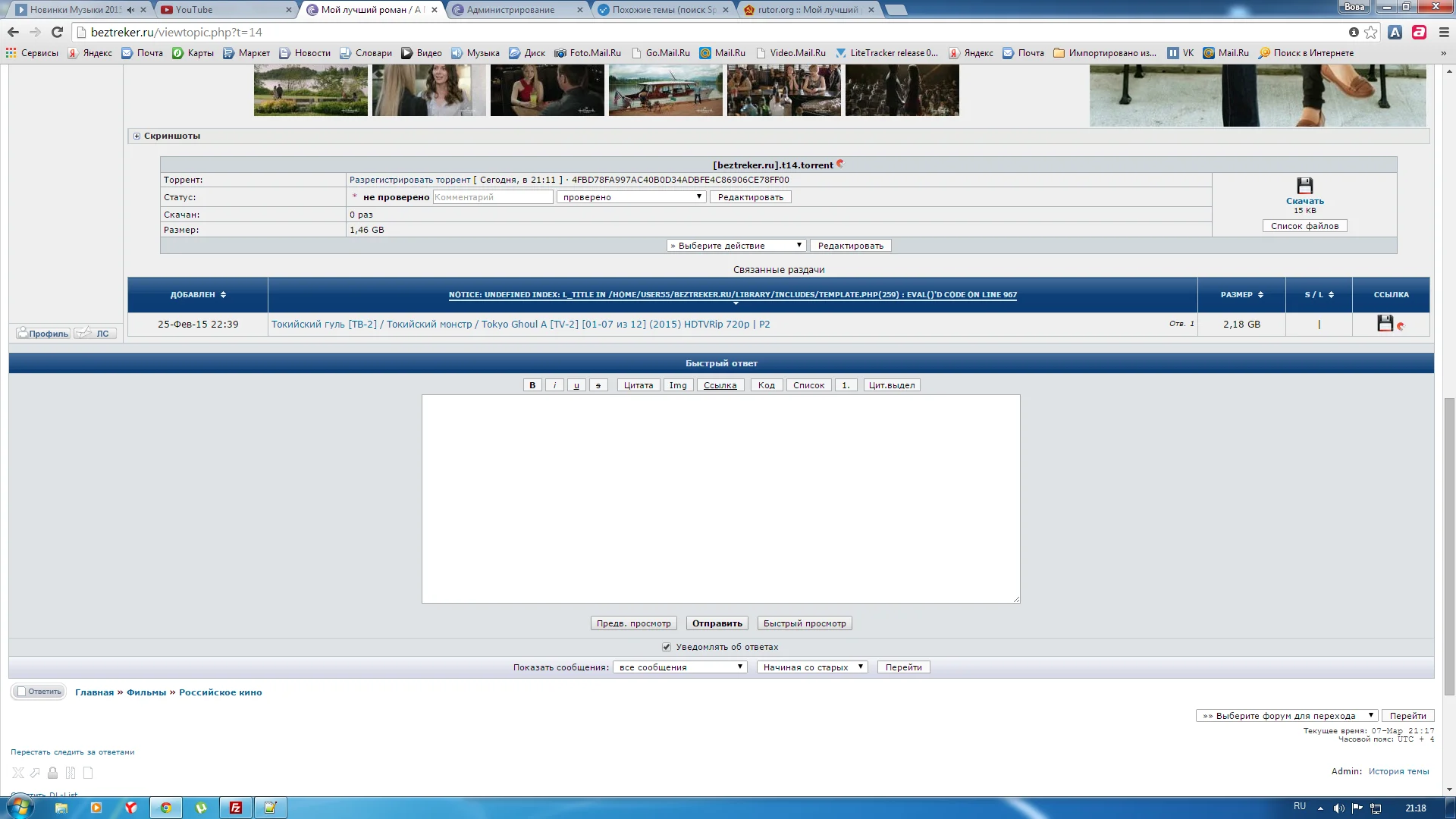
Task: Click the РАЗМЕР column sort arrows
Action: 1260,294
